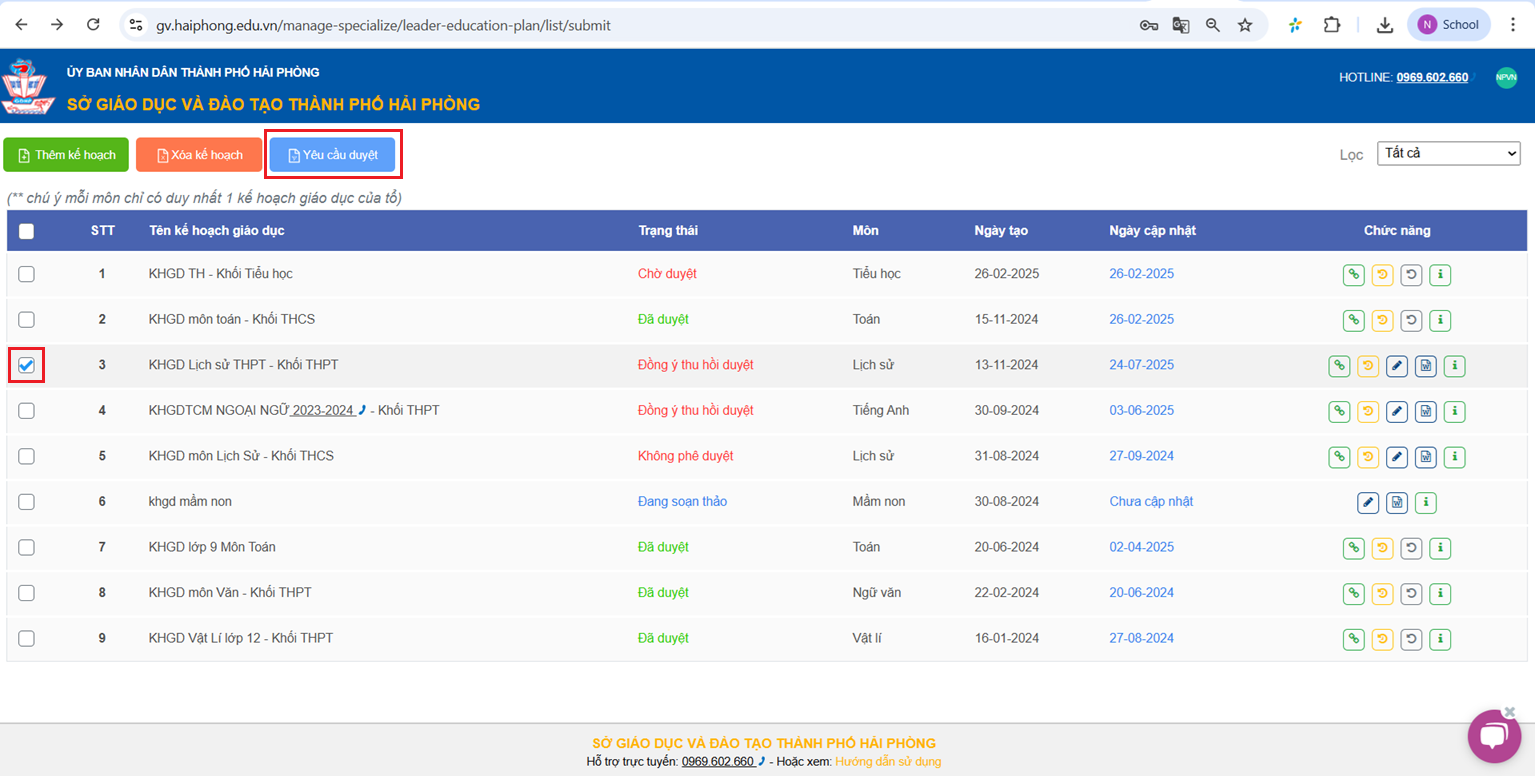Open the info icon for row 5

[1455, 457]
